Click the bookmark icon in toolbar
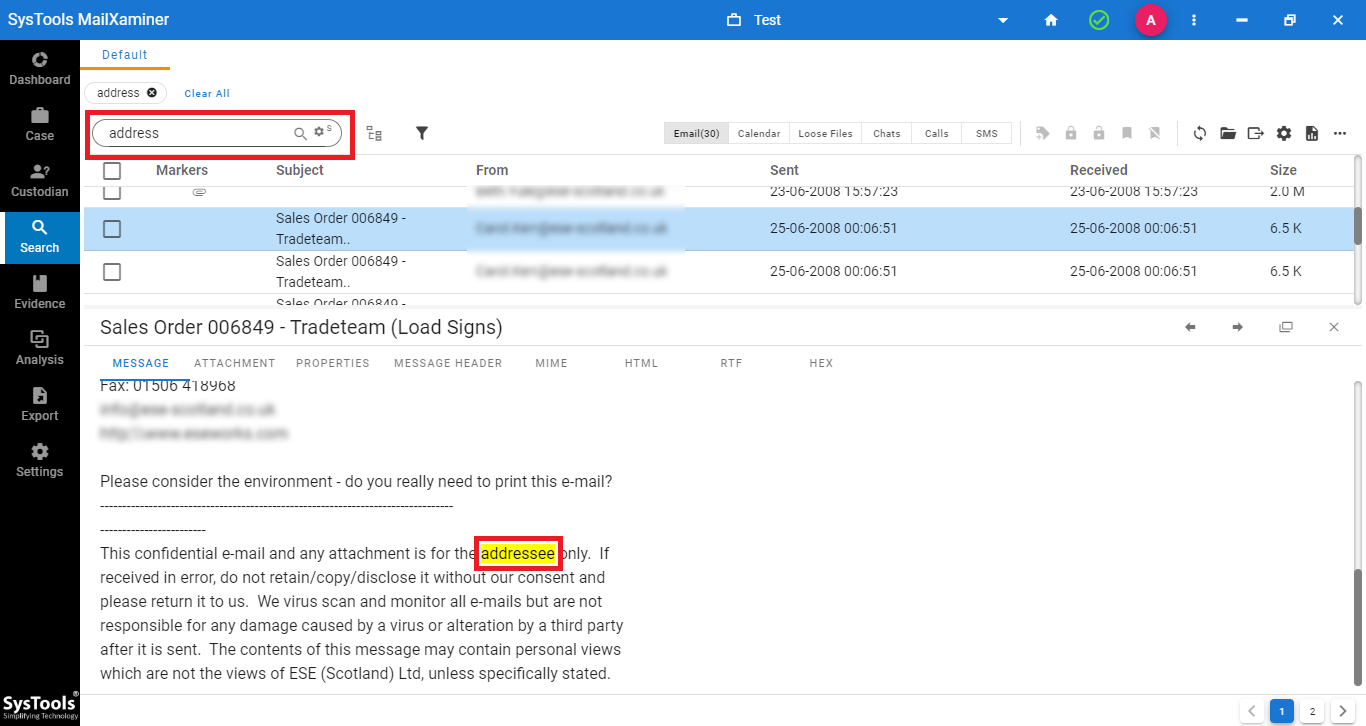The image size is (1366, 726). tap(1127, 133)
